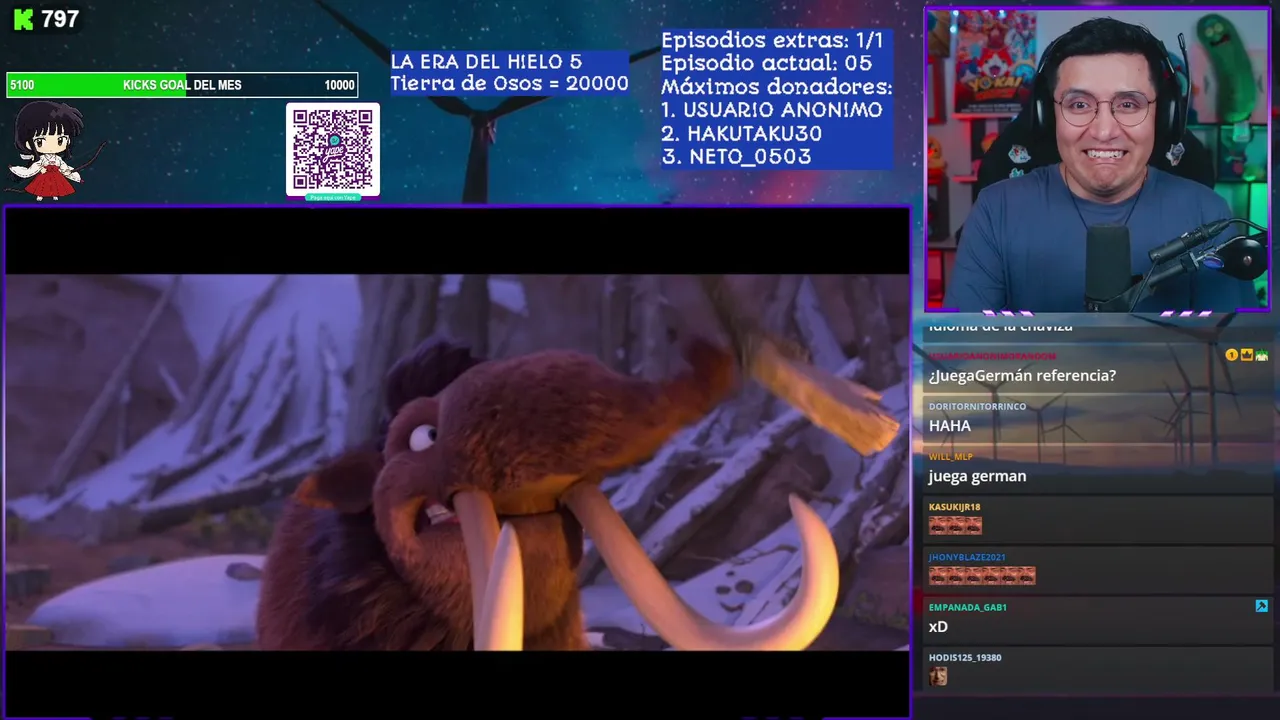Click the WILL_MLP username
Screen dimensions: 1280x720
[950, 457]
